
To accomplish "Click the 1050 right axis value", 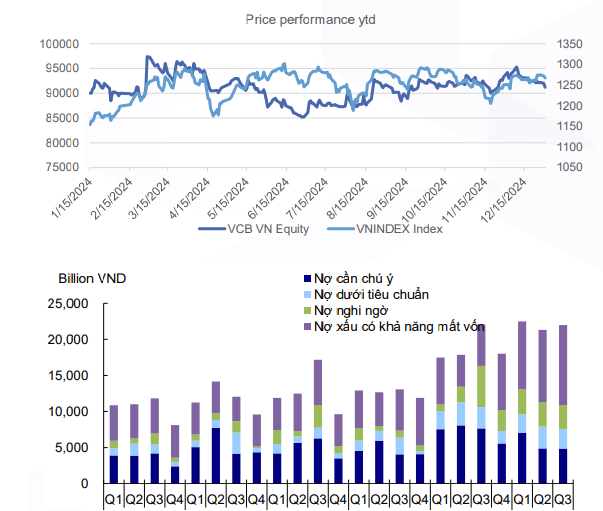I will (570, 167).
